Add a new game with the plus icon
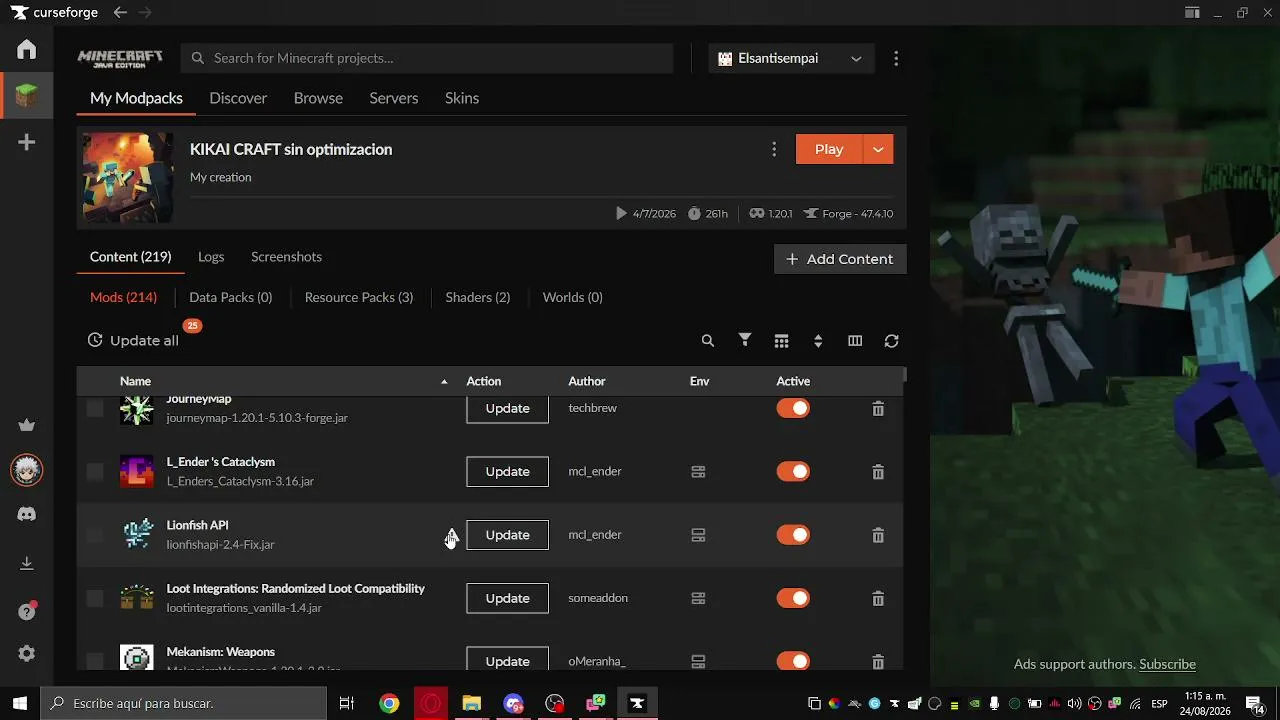Screen dimensions: 1280x720 coord(27,143)
